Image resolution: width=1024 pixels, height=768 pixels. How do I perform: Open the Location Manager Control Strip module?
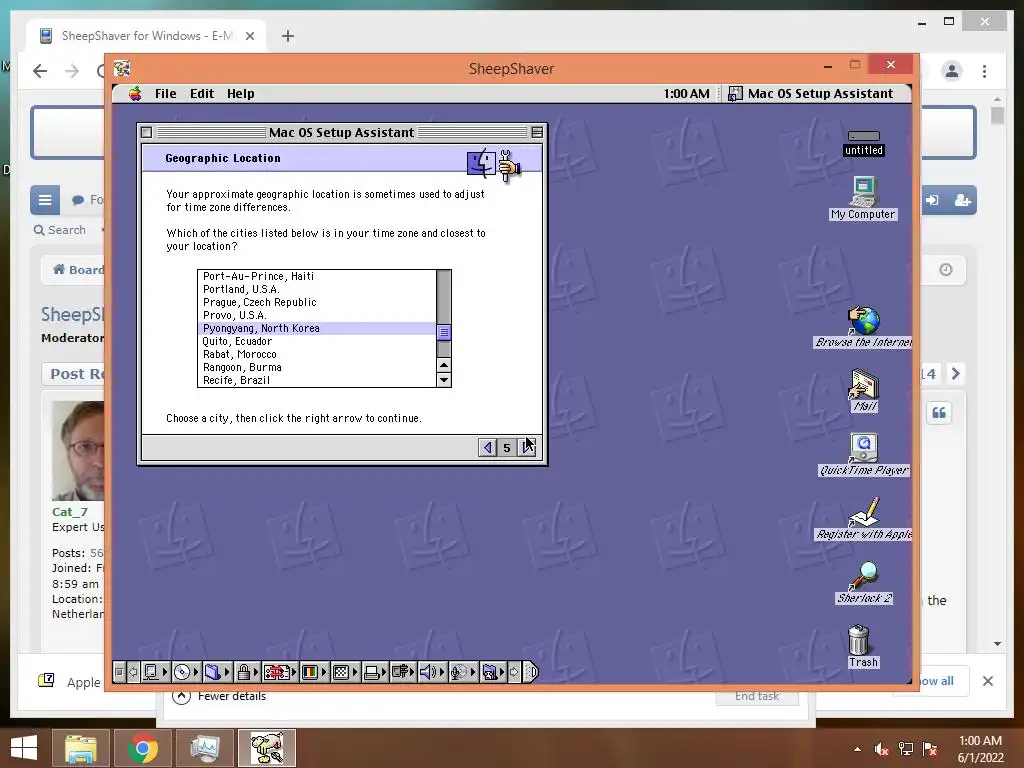tap(280, 672)
